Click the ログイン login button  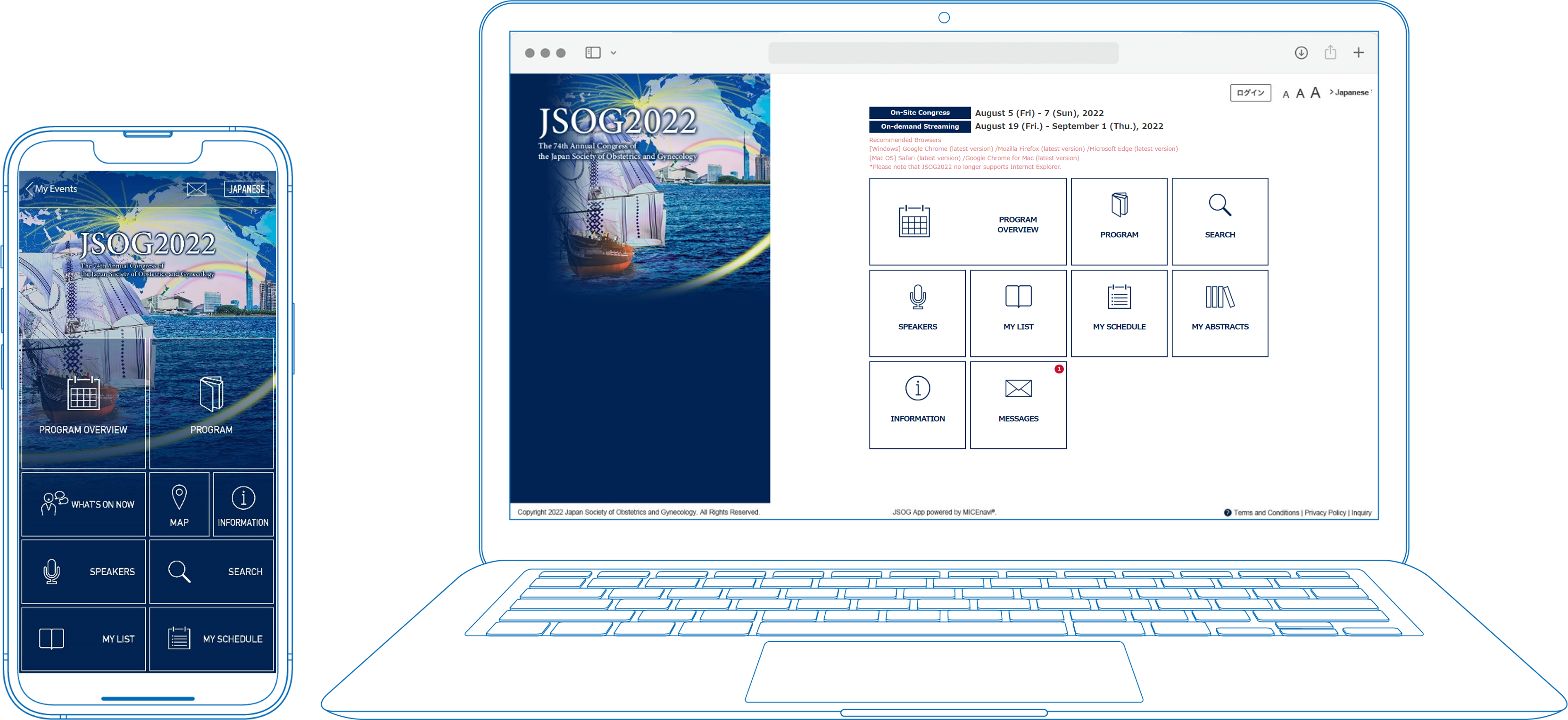pos(1250,92)
